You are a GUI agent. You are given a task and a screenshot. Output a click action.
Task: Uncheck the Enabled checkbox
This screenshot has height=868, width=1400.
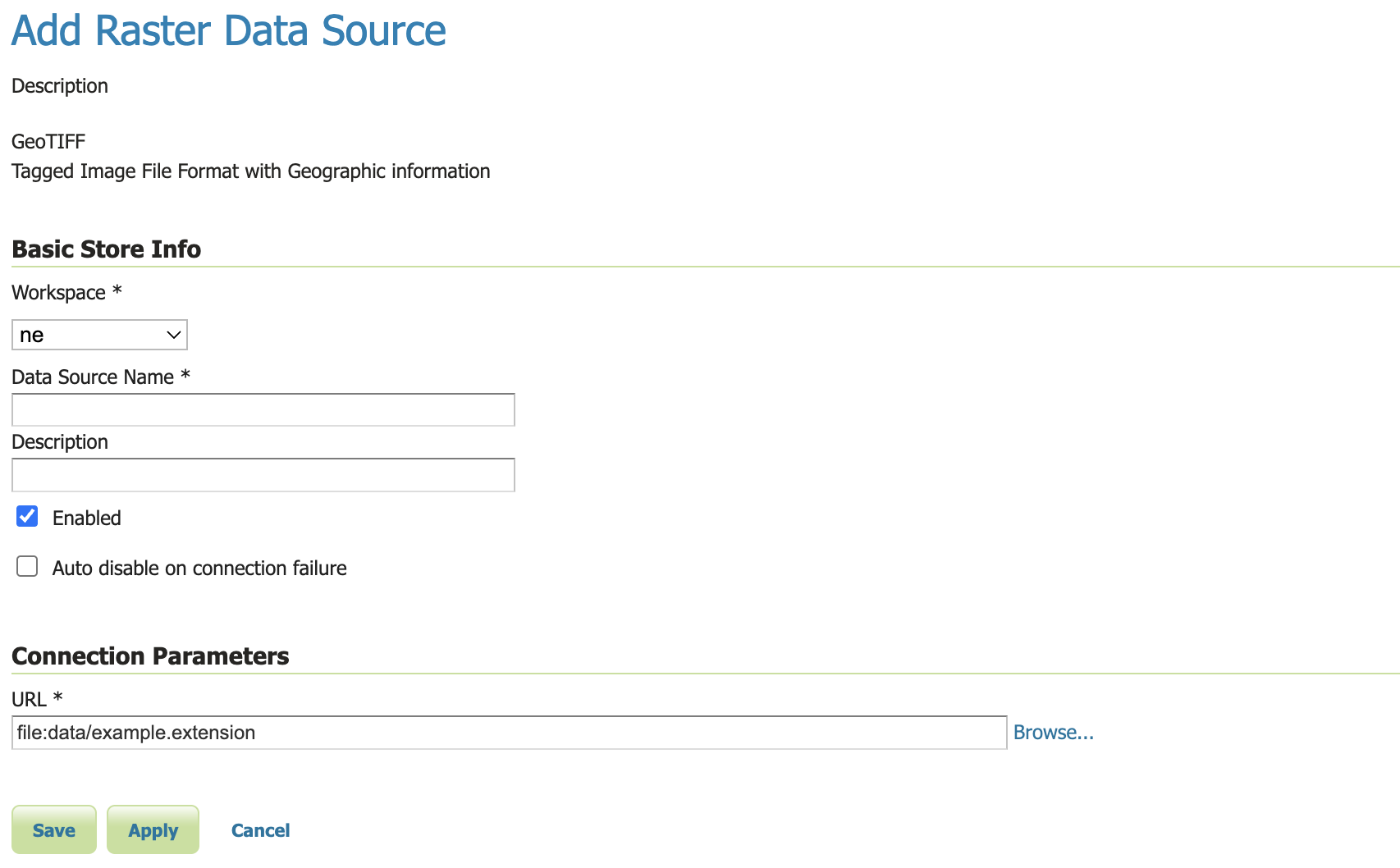(x=27, y=517)
